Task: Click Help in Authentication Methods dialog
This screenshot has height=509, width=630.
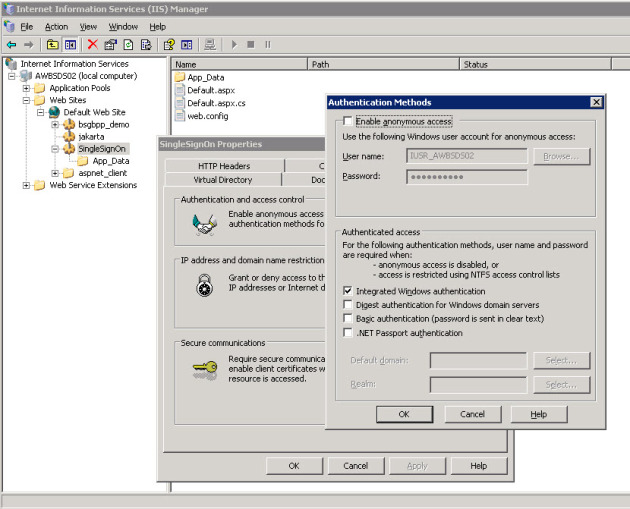Action: click(538, 414)
